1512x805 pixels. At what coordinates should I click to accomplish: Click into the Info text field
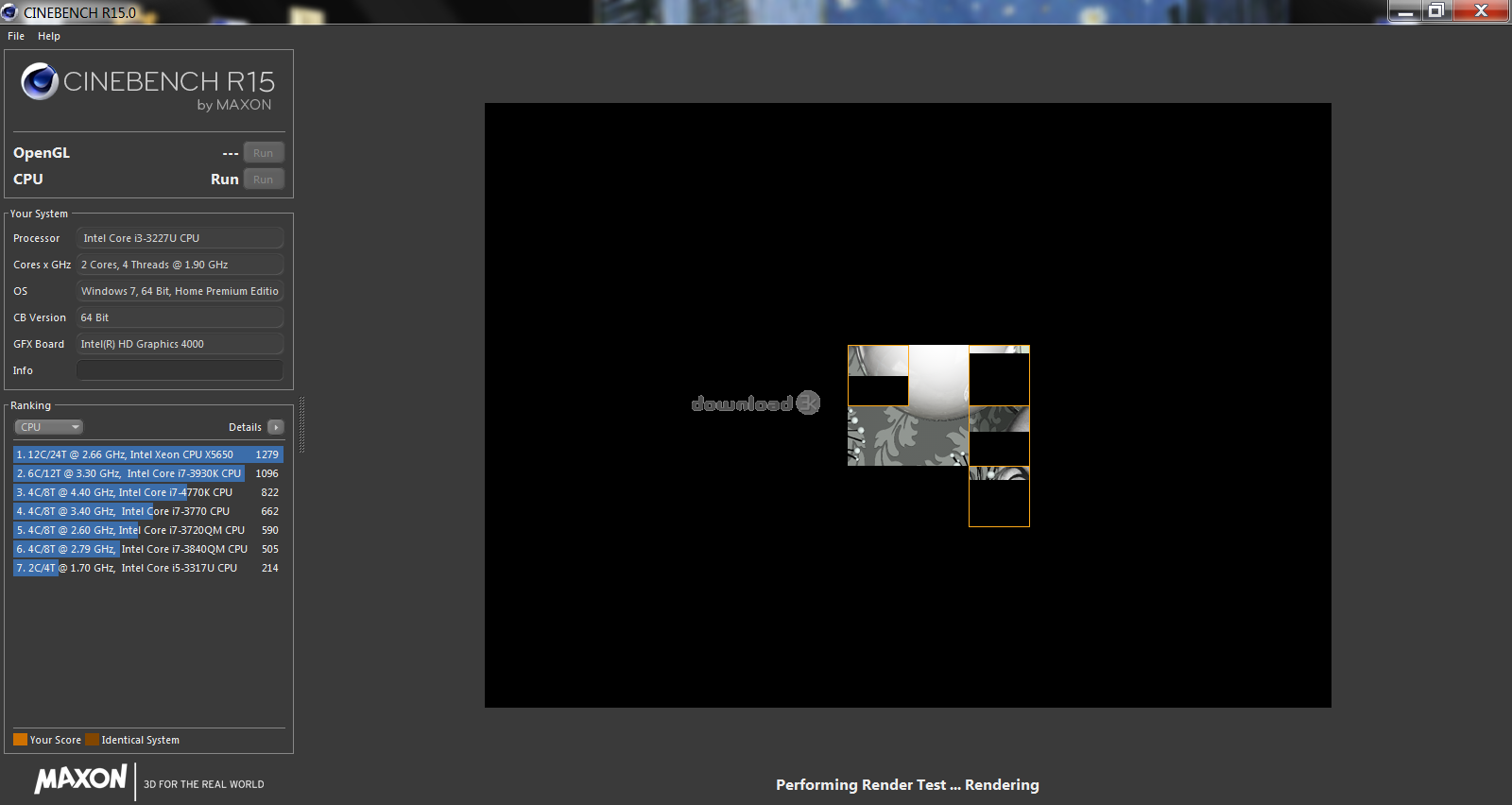(x=180, y=370)
